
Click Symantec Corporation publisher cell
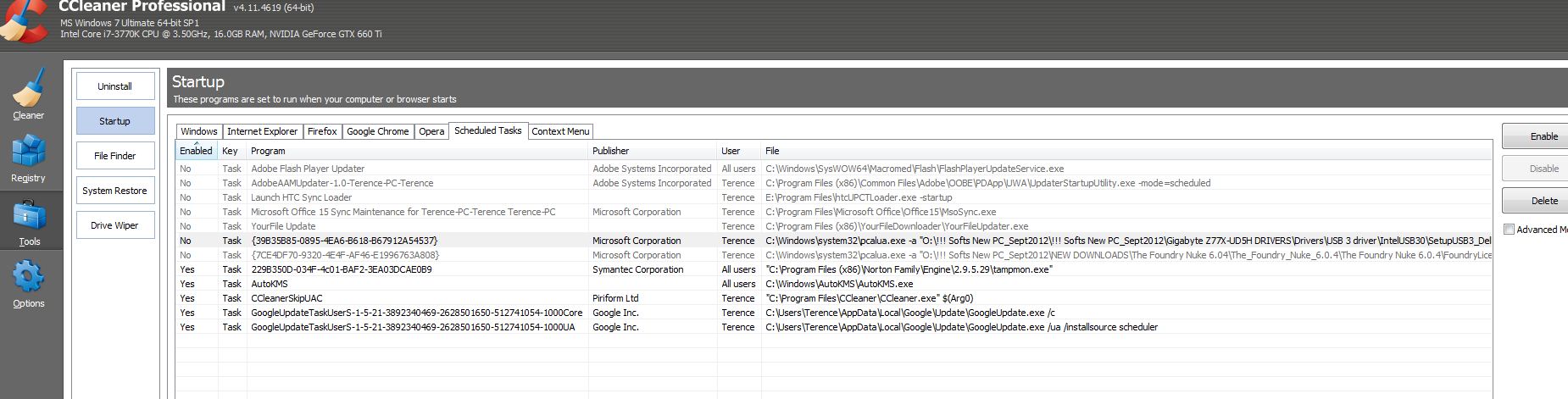tap(638, 269)
